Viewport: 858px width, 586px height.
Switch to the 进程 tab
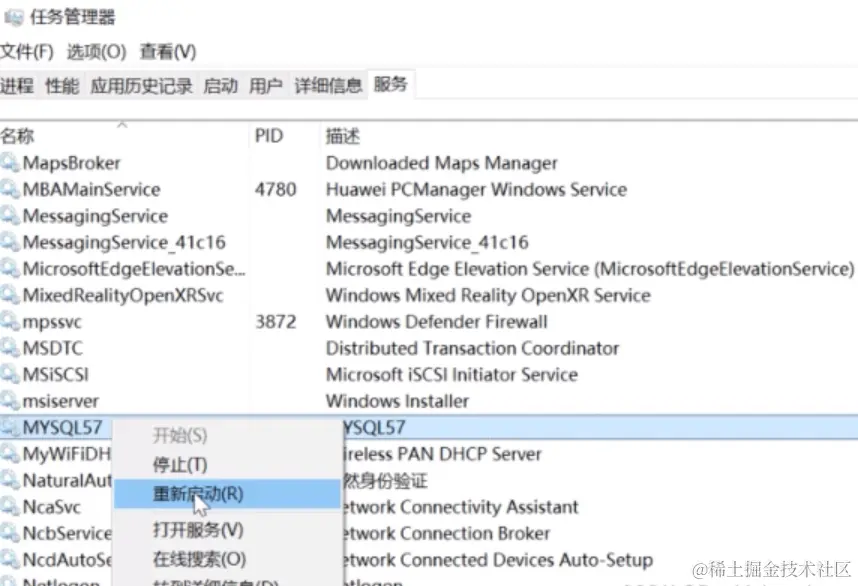[17, 86]
